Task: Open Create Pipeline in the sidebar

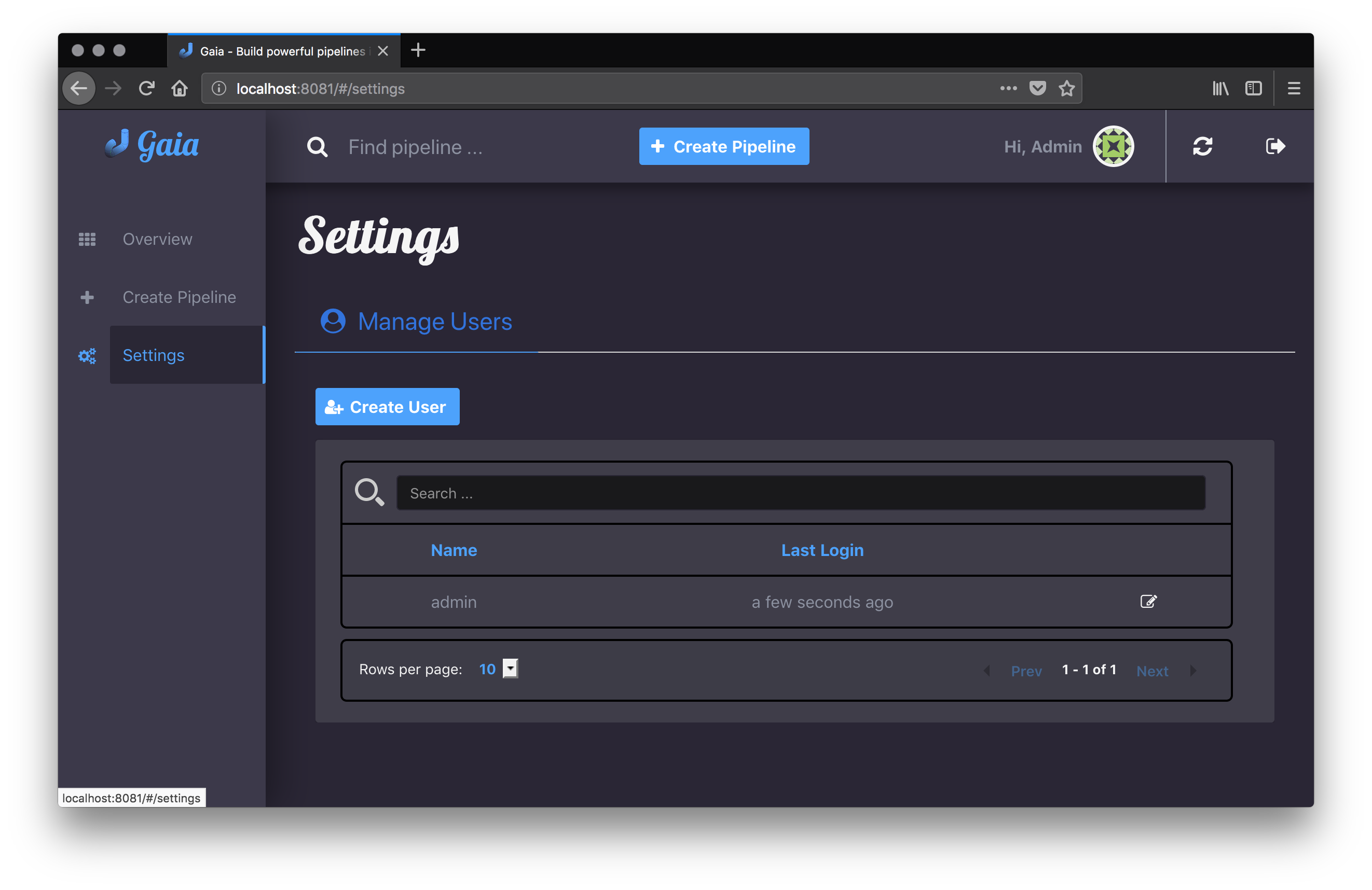Action: point(179,297)
